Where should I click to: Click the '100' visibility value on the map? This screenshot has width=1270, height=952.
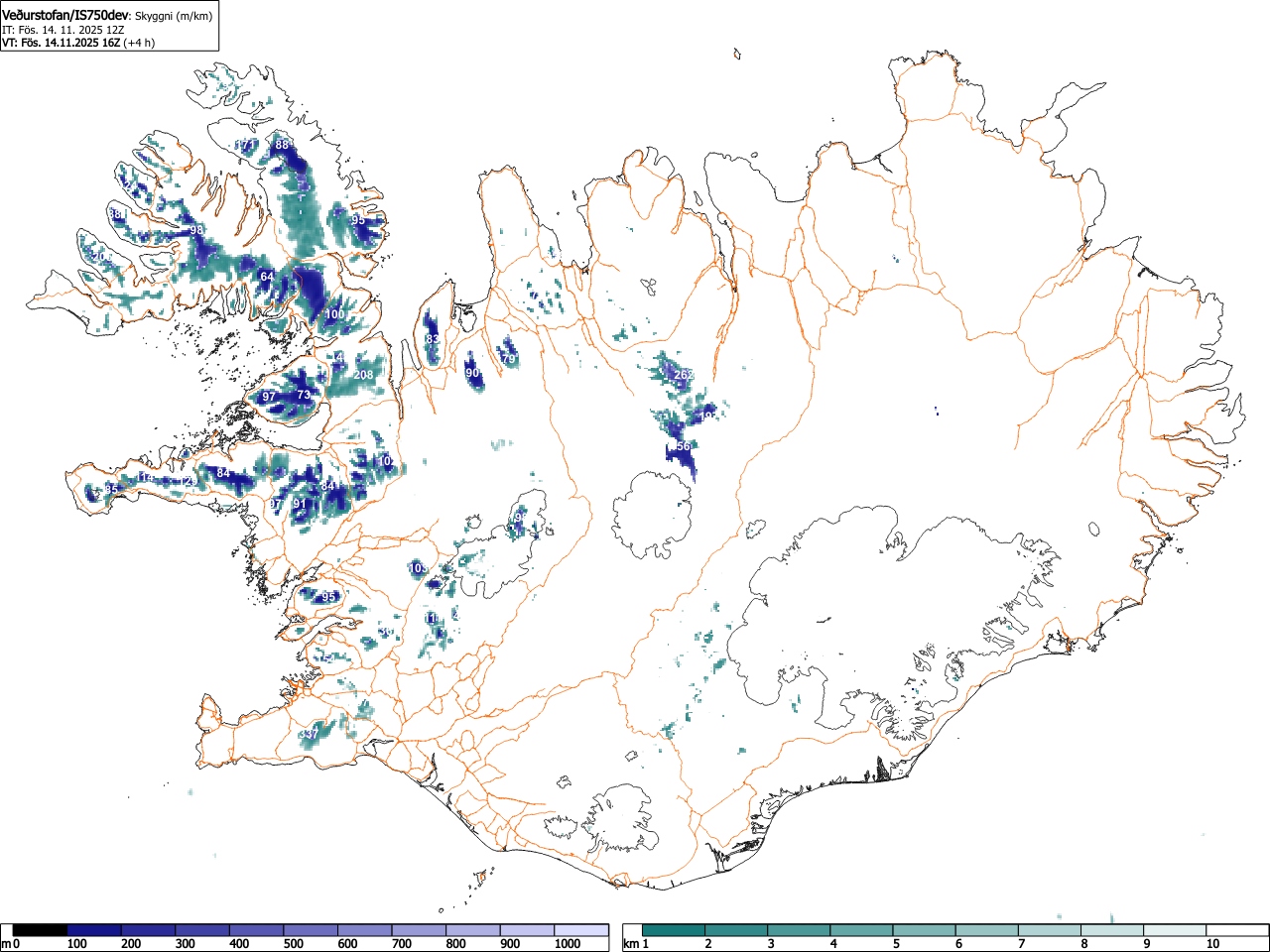pos(335,314)
